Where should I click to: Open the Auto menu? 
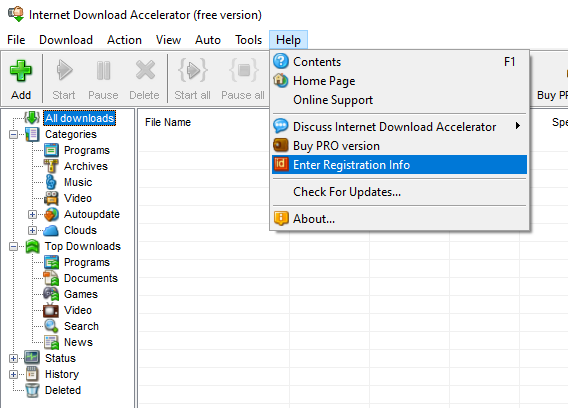[208, 39]
